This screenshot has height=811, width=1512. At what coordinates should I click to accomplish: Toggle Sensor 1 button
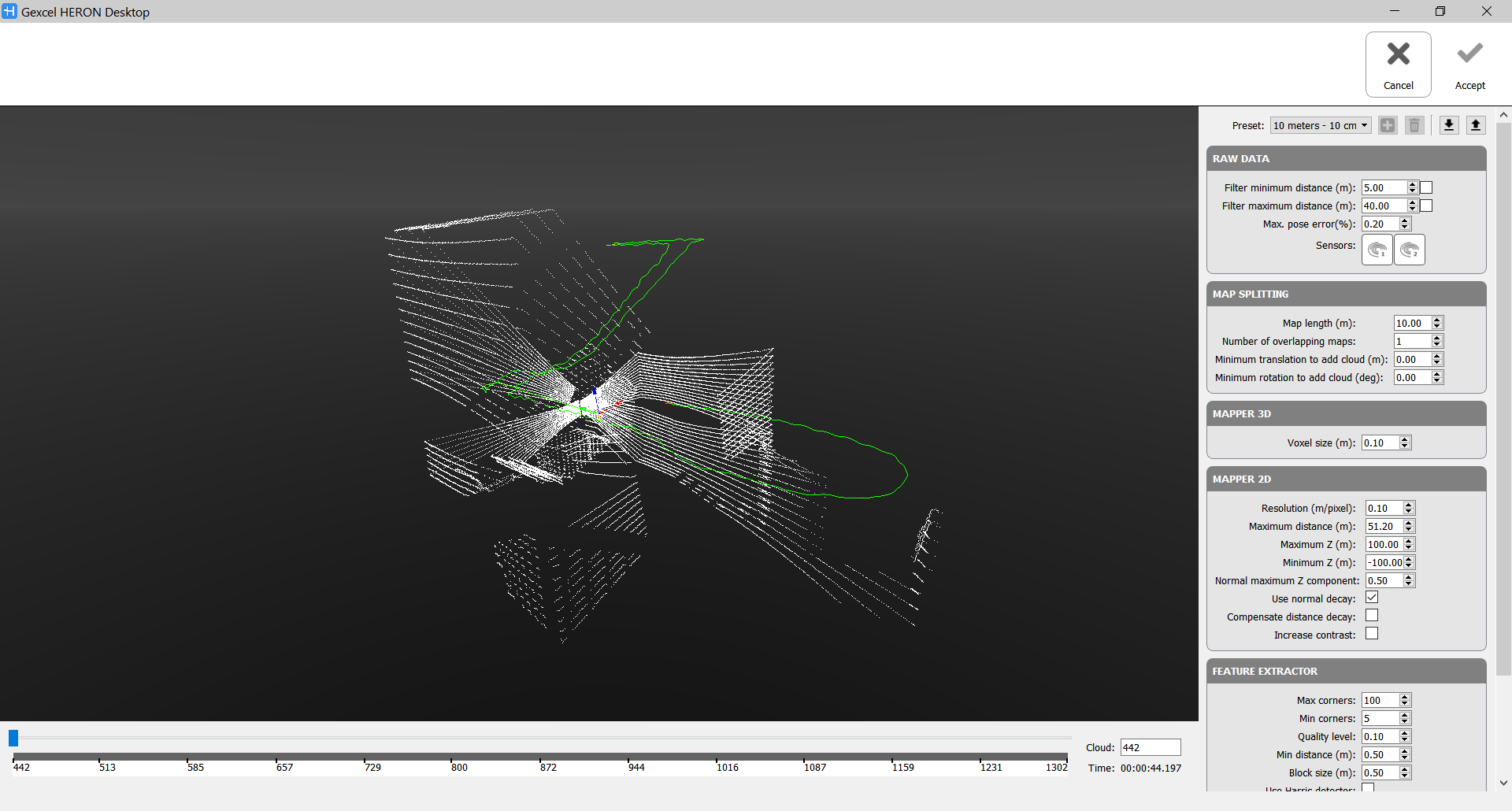[1377, 250]
